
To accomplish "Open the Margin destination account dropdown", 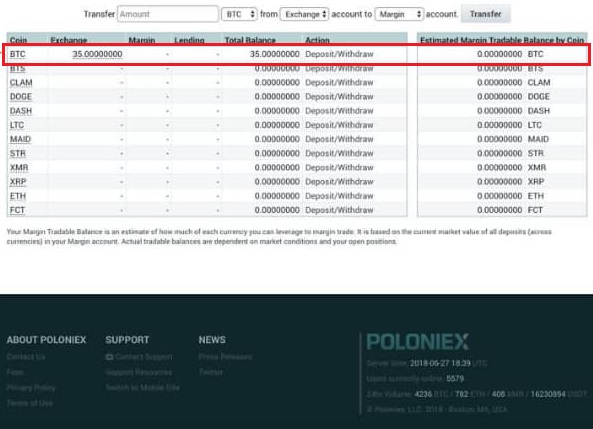I will [x=399, y=14].
